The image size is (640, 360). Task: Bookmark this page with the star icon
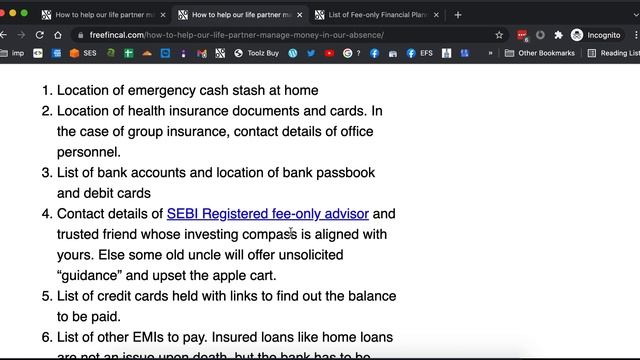(499, 35)
